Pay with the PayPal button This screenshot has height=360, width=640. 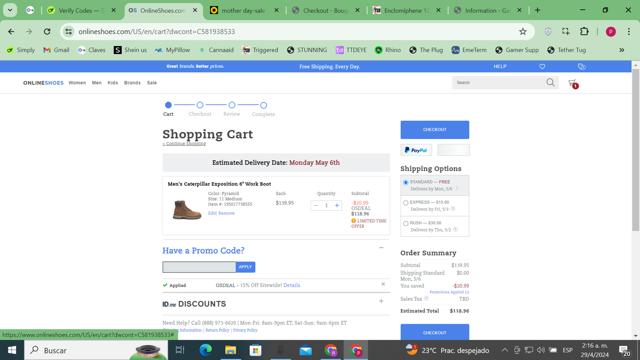[416, 150]
